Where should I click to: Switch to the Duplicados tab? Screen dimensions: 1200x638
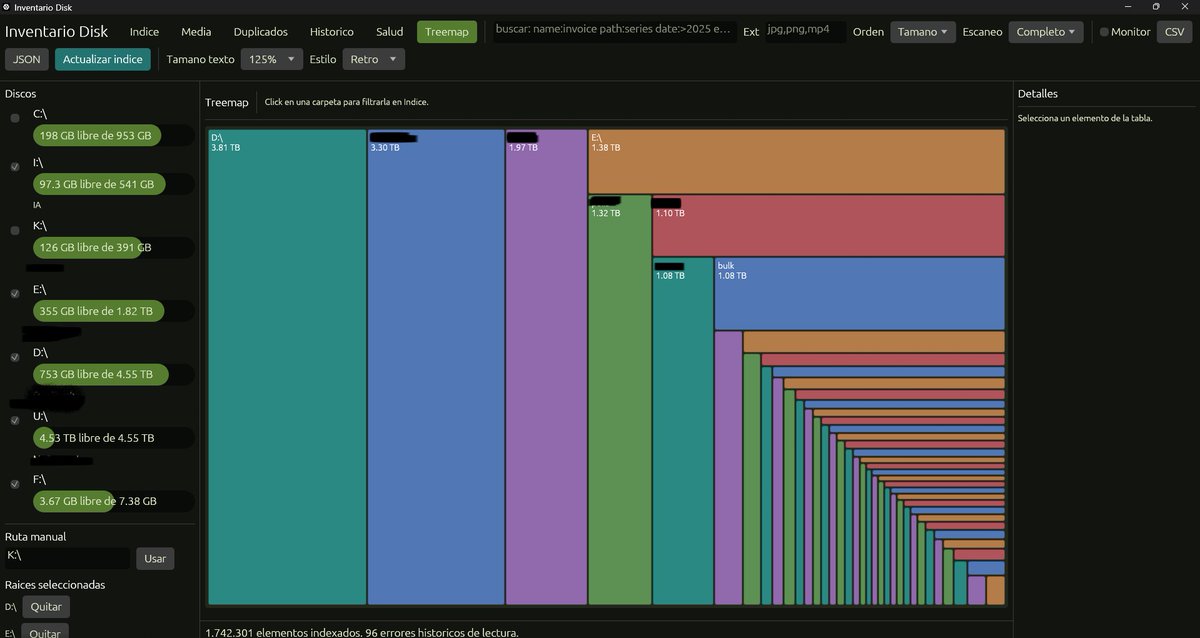pyautogui.click(x=261, y=32)
